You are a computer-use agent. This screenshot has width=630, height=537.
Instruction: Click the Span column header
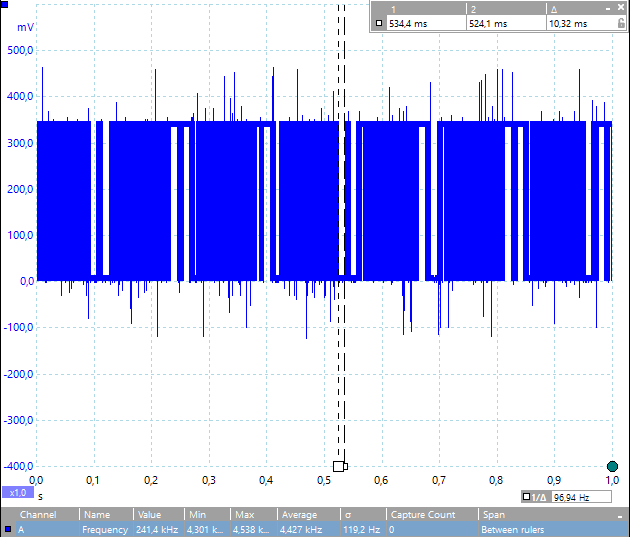(x=494, y=515)
